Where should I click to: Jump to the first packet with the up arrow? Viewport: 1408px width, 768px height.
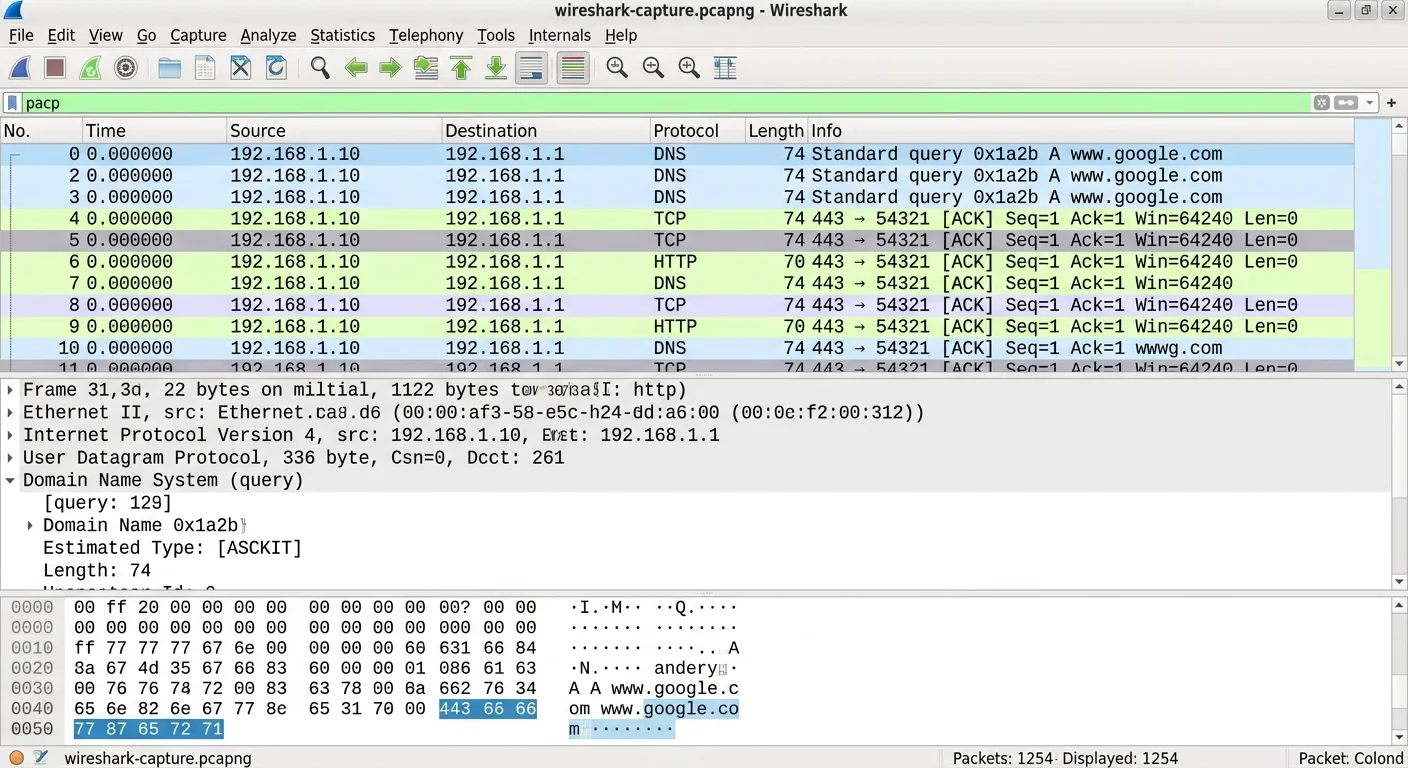point(461,68)
